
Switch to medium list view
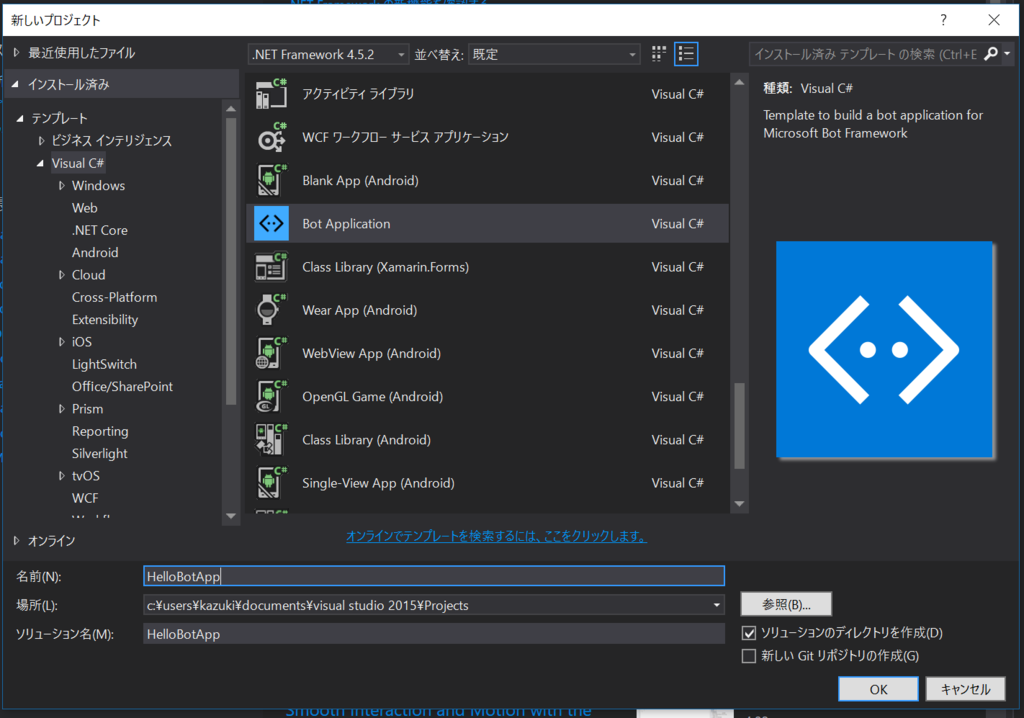pos(686,54)
